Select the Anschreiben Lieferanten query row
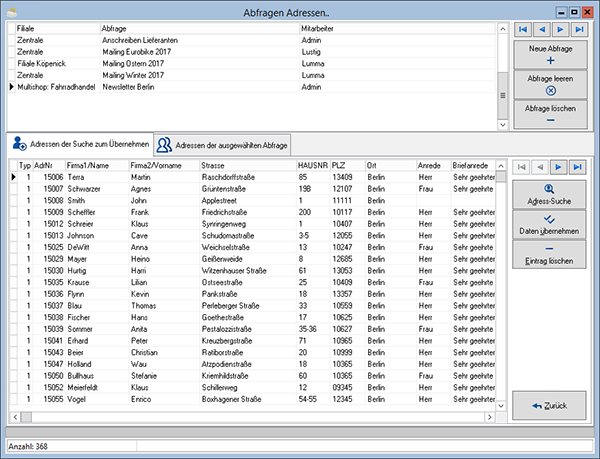This screenshot has width=600, height=459. 252,40
